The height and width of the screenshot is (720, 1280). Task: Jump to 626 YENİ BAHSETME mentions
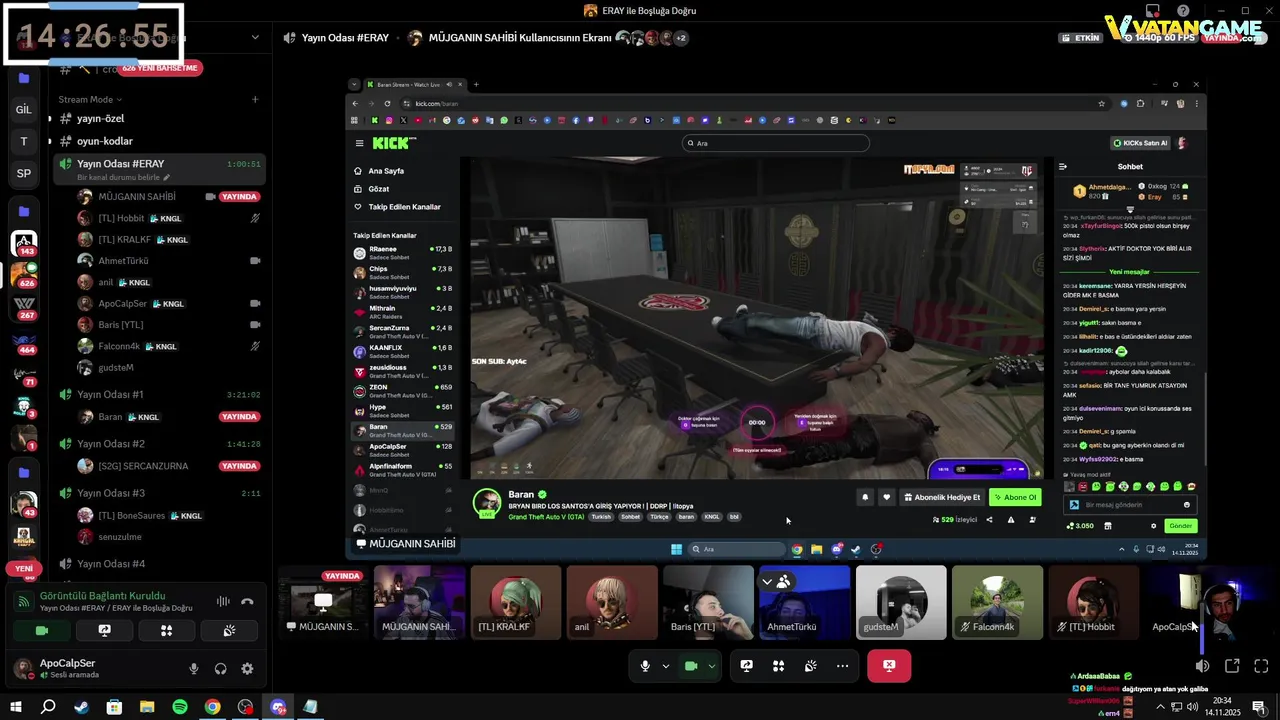click(160, 68)
